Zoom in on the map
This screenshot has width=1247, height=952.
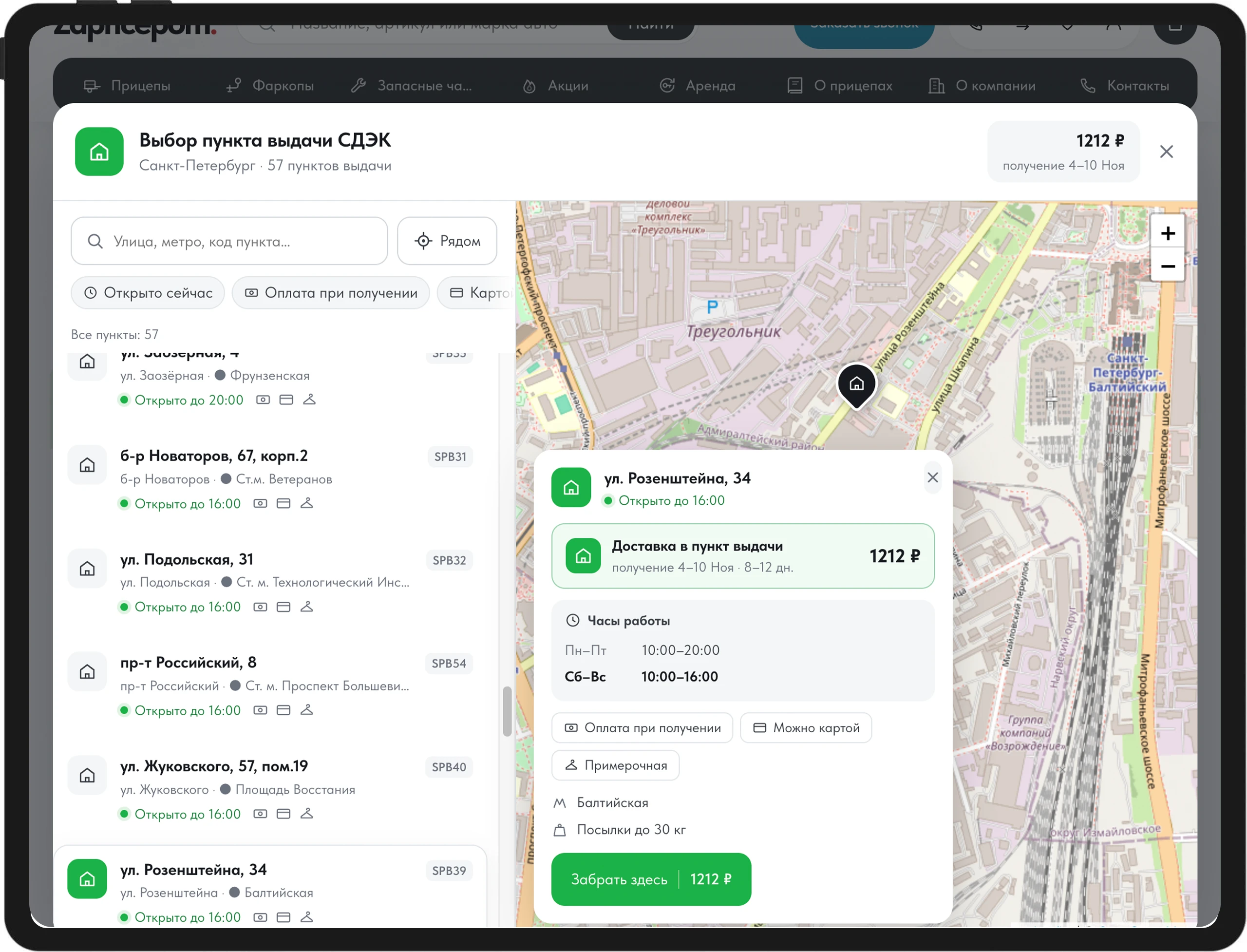pyautogui.click(x=1167, y=233)
